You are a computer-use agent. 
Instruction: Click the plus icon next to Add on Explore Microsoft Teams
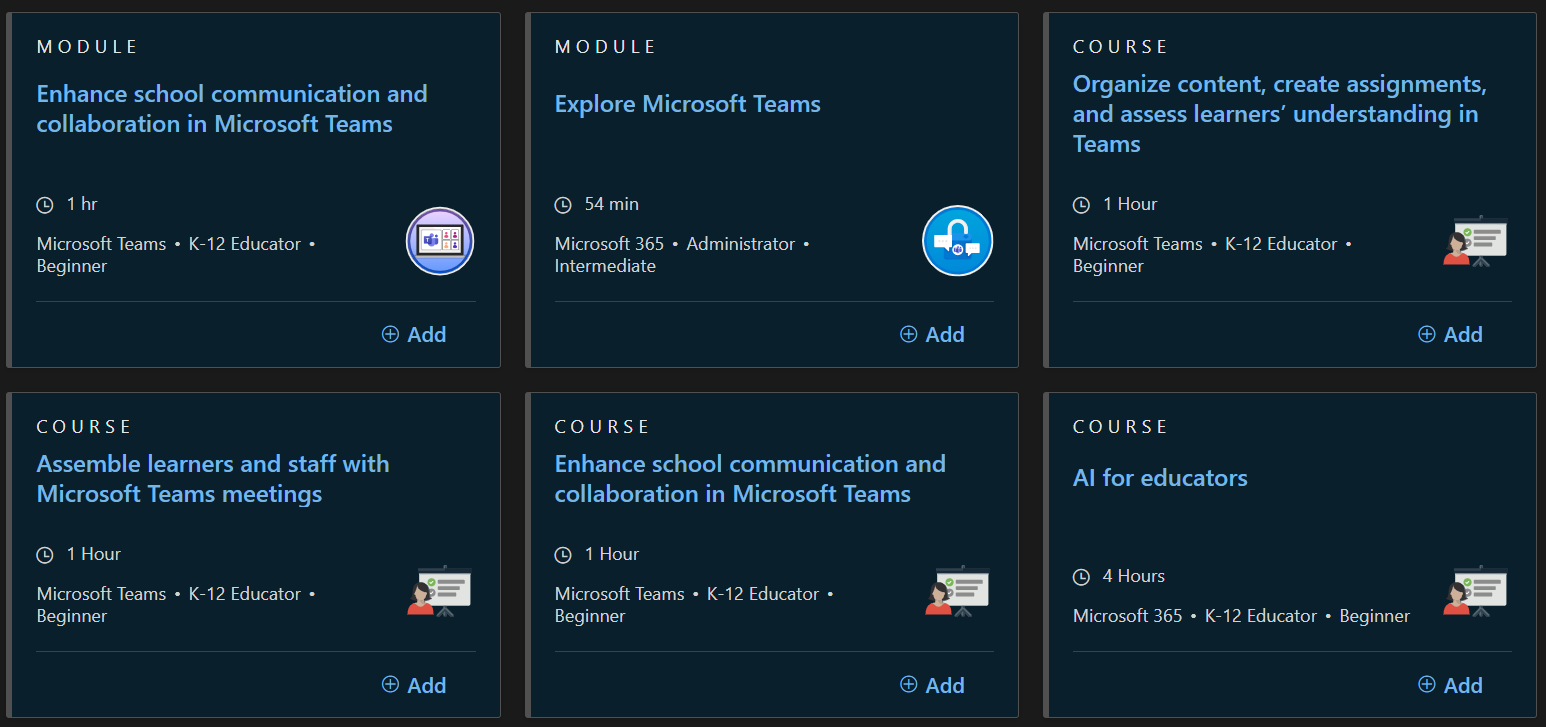point(909,334)
